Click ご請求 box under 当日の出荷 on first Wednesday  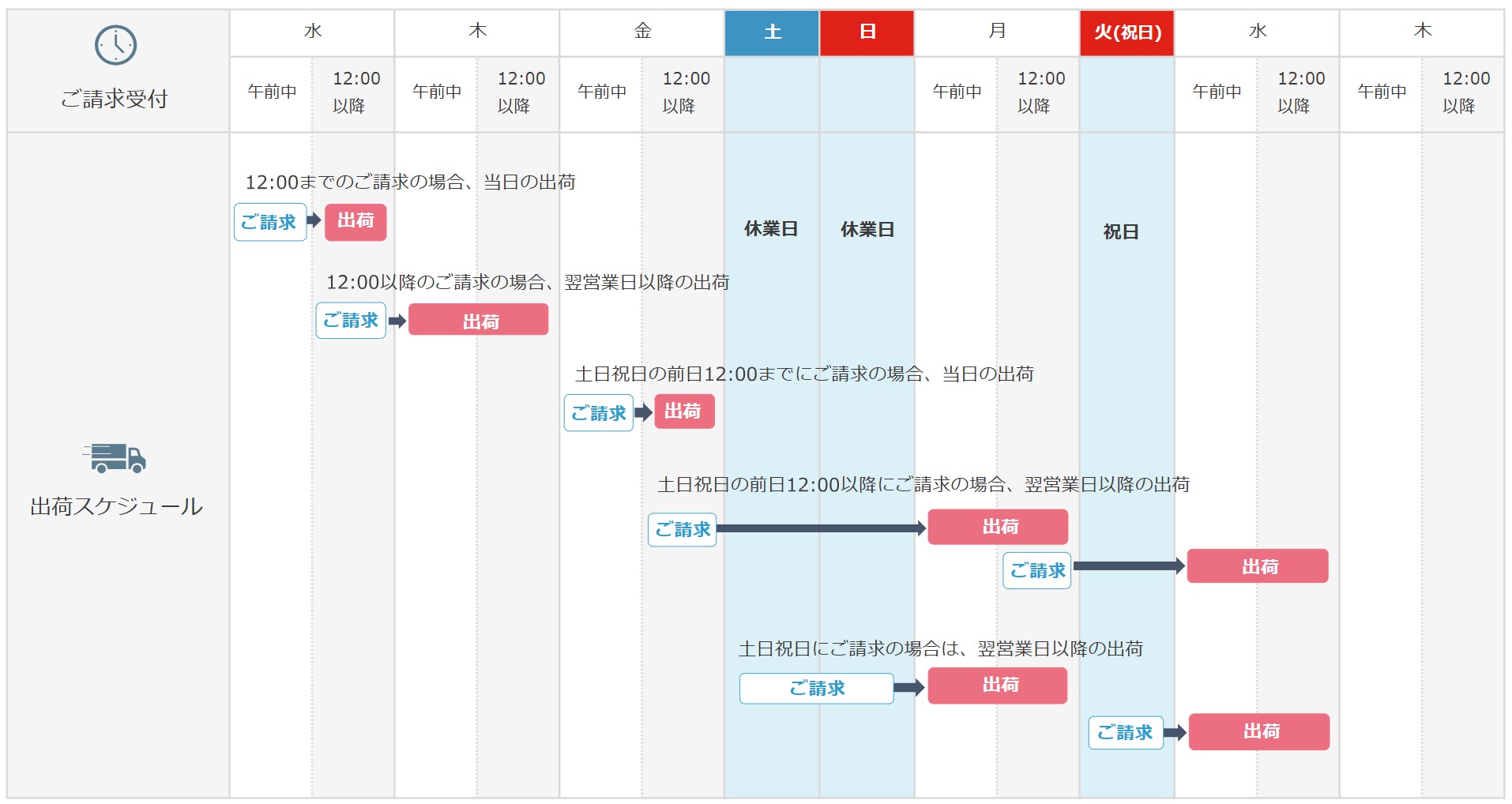[269, 222]
